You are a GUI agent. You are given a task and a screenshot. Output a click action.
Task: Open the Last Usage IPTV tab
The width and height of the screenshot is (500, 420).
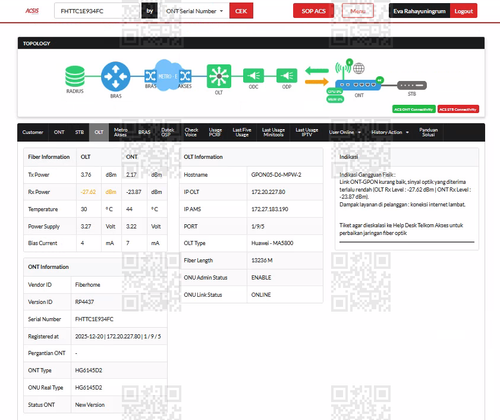(307, 132)
